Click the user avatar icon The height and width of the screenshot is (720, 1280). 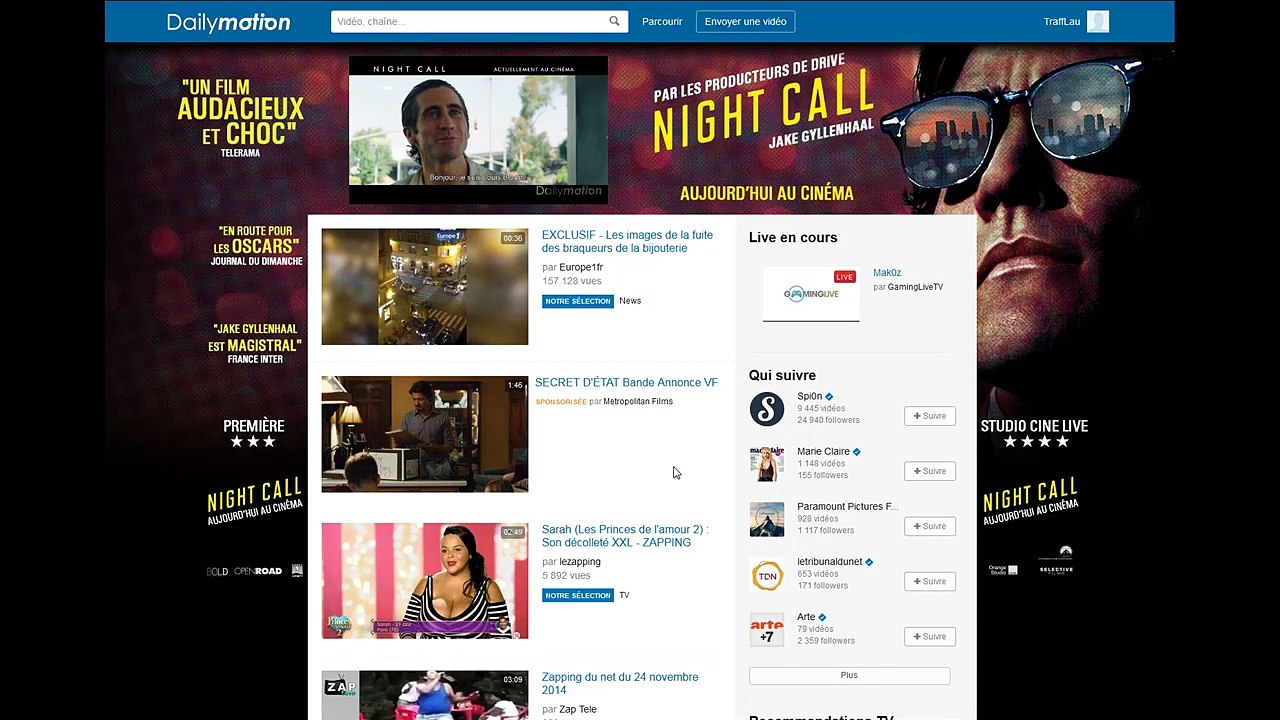coord(1098,22)
